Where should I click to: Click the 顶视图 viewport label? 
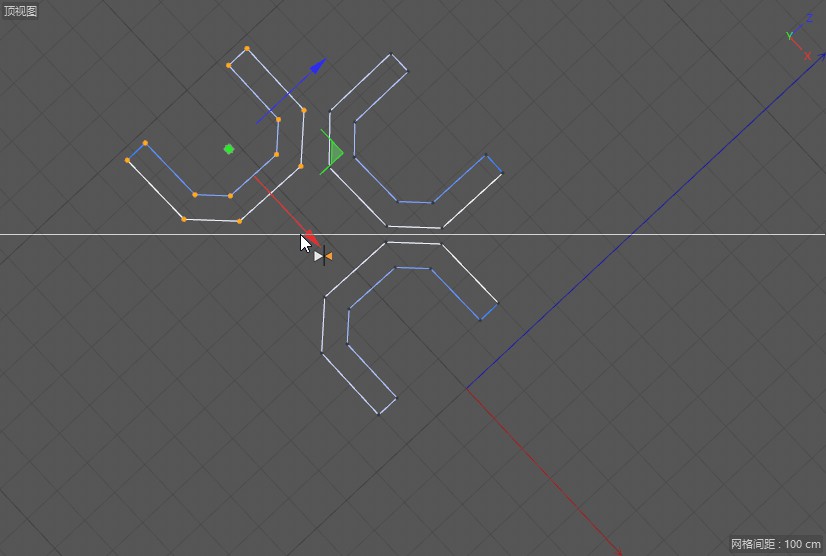[20, 11]
